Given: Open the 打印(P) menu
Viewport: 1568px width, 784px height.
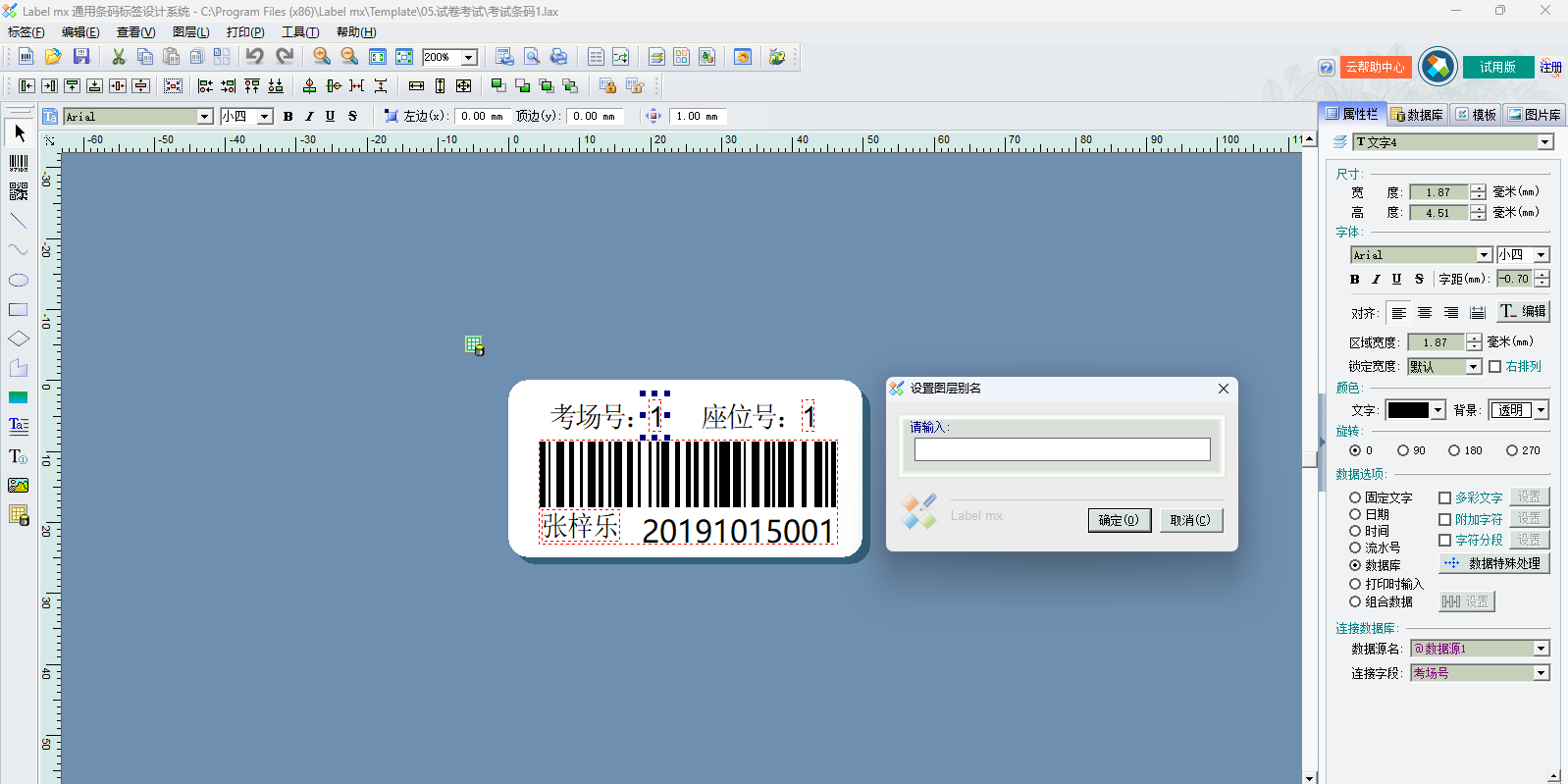Looking at the screenshot, I should tap(245, 32).
